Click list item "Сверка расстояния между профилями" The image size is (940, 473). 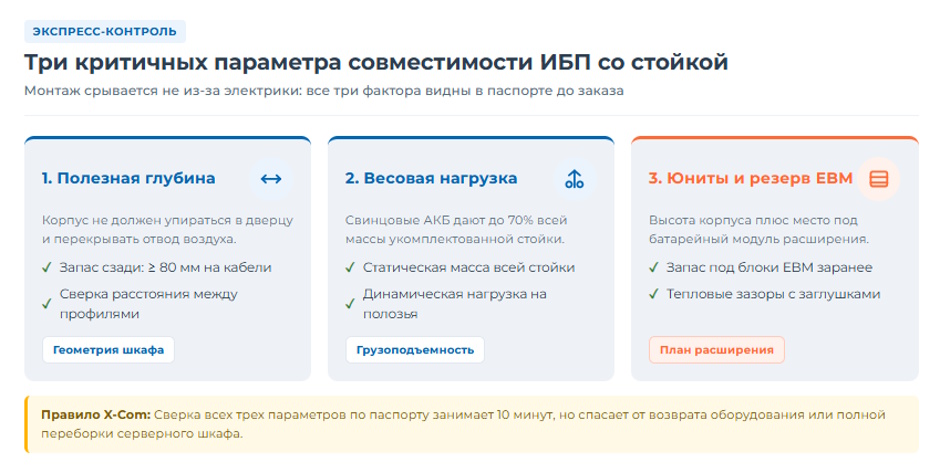pyautogui.click(x=149, y=304)
